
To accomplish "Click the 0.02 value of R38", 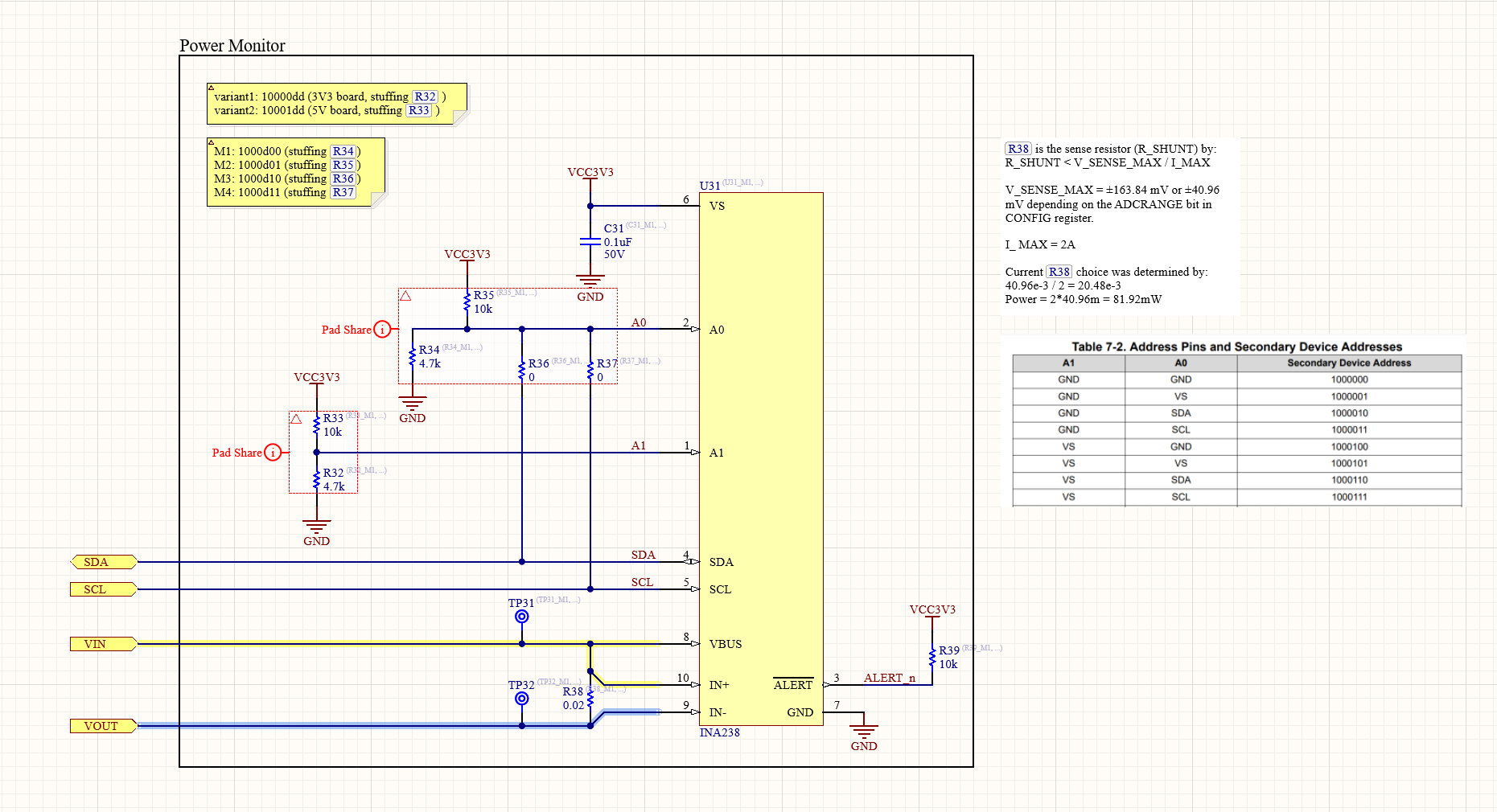I will click(574, 705).
